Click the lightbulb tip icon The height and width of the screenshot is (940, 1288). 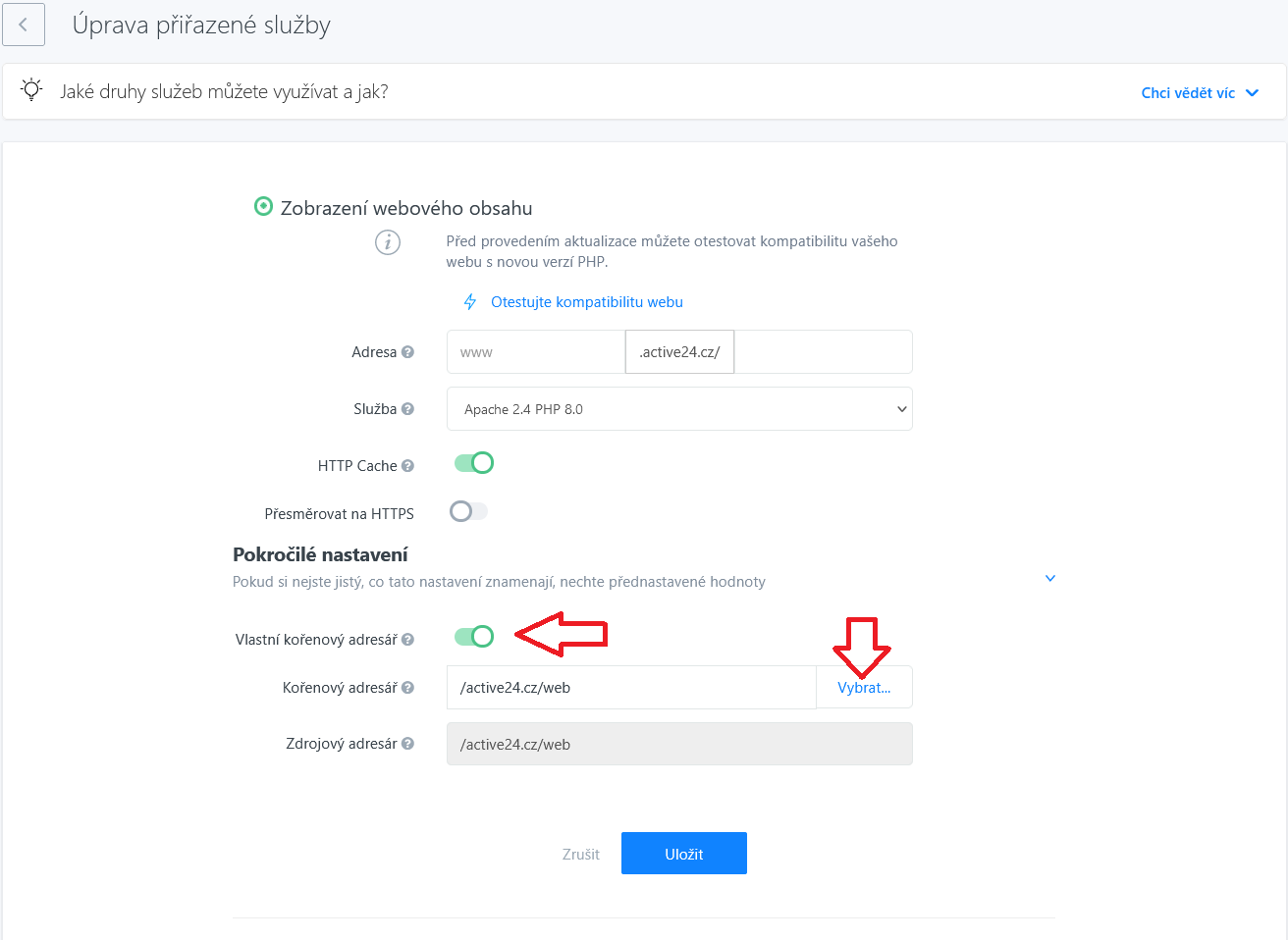(31, 90)
